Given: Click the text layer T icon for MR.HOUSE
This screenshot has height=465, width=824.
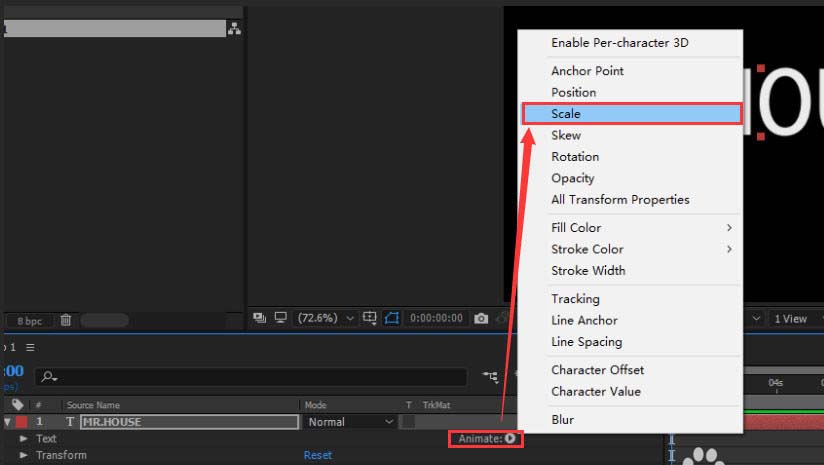Looking at the screenshot, I should (70, 421).
